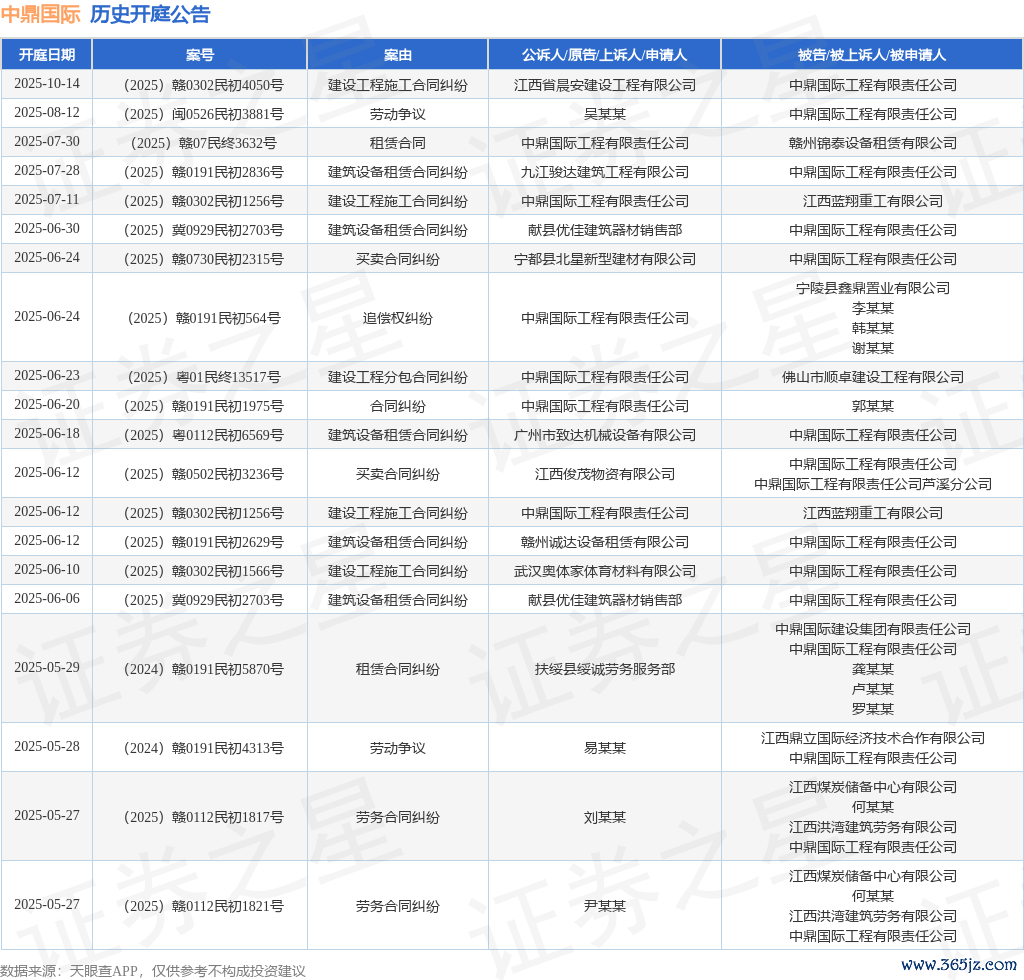Click the 公诉人/原告/上诉人/申请人 column header
Image resolution: width=1024 pixels, height=980 pixels.
(604, 55)
